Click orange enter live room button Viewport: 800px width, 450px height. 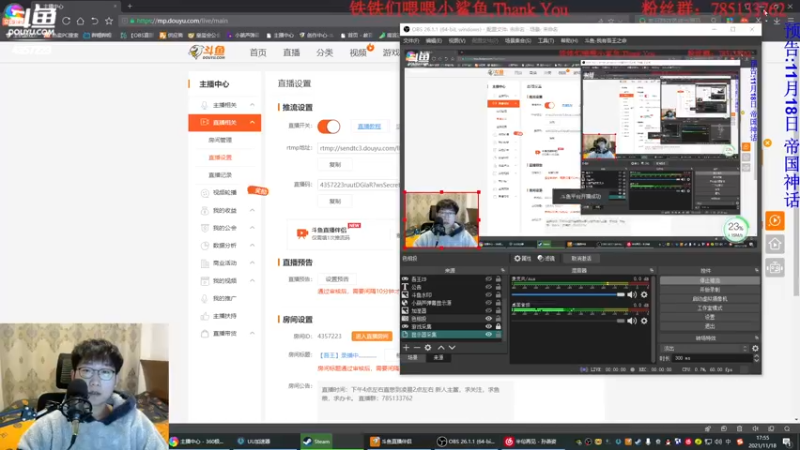[372, 336]
